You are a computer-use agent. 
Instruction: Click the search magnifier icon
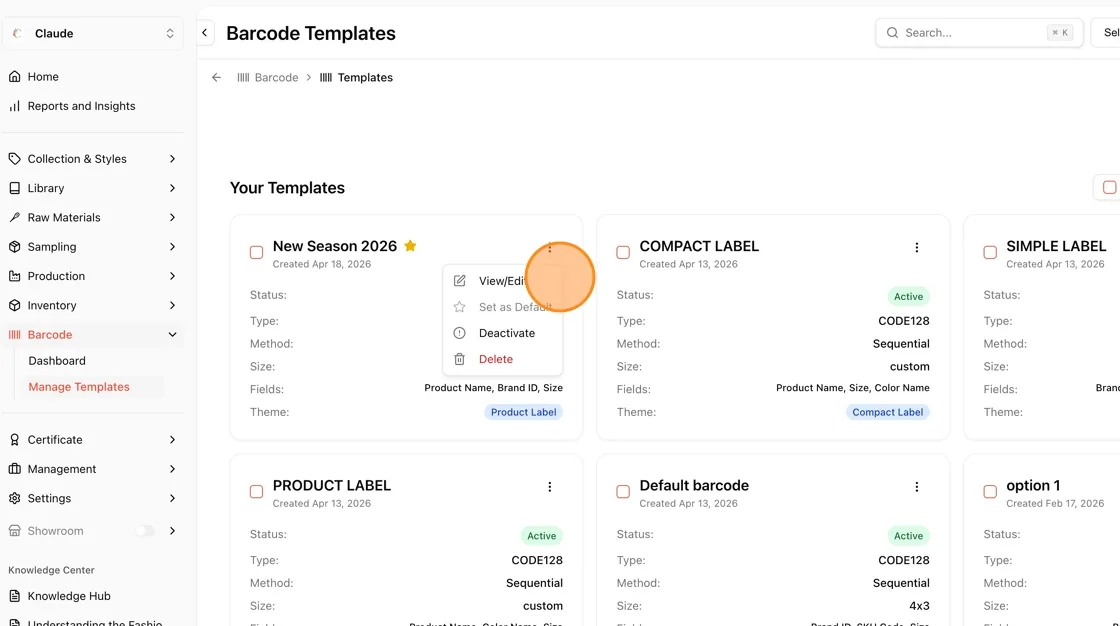[892, 33]
